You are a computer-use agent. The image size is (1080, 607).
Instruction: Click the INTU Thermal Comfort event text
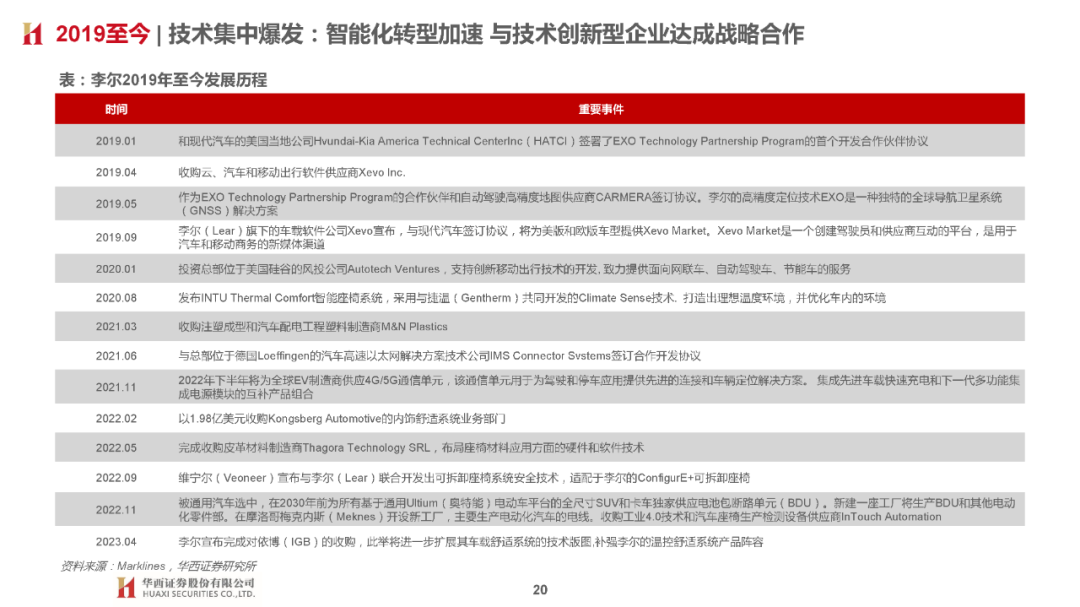coord(532,298)
